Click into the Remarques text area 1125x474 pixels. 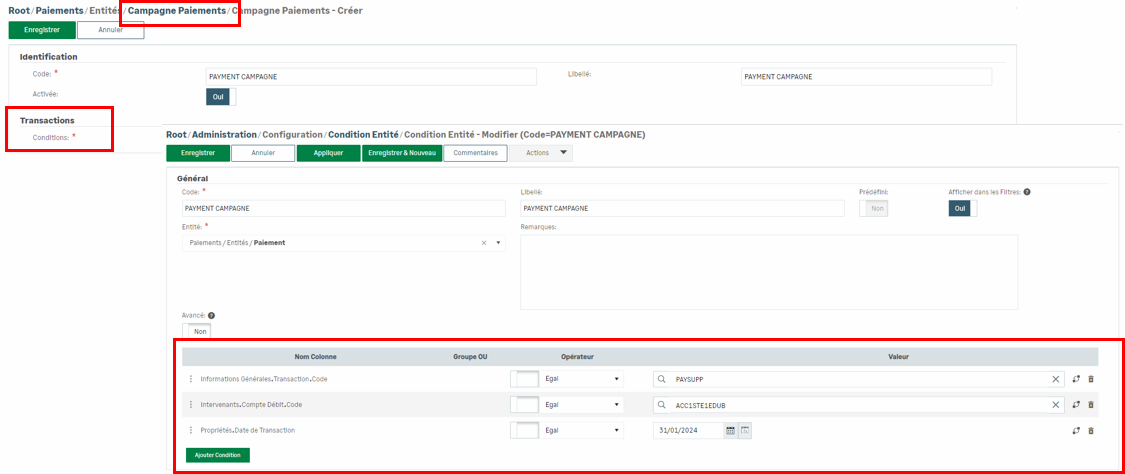768,272
